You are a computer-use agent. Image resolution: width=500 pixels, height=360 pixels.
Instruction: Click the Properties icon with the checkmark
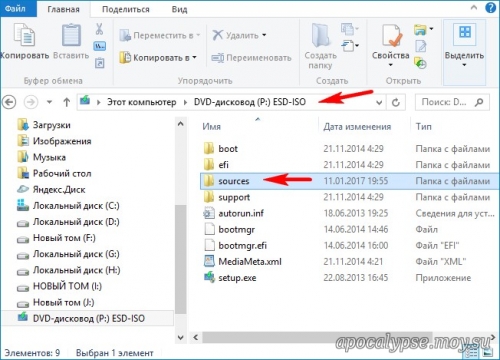click(391, 35)
